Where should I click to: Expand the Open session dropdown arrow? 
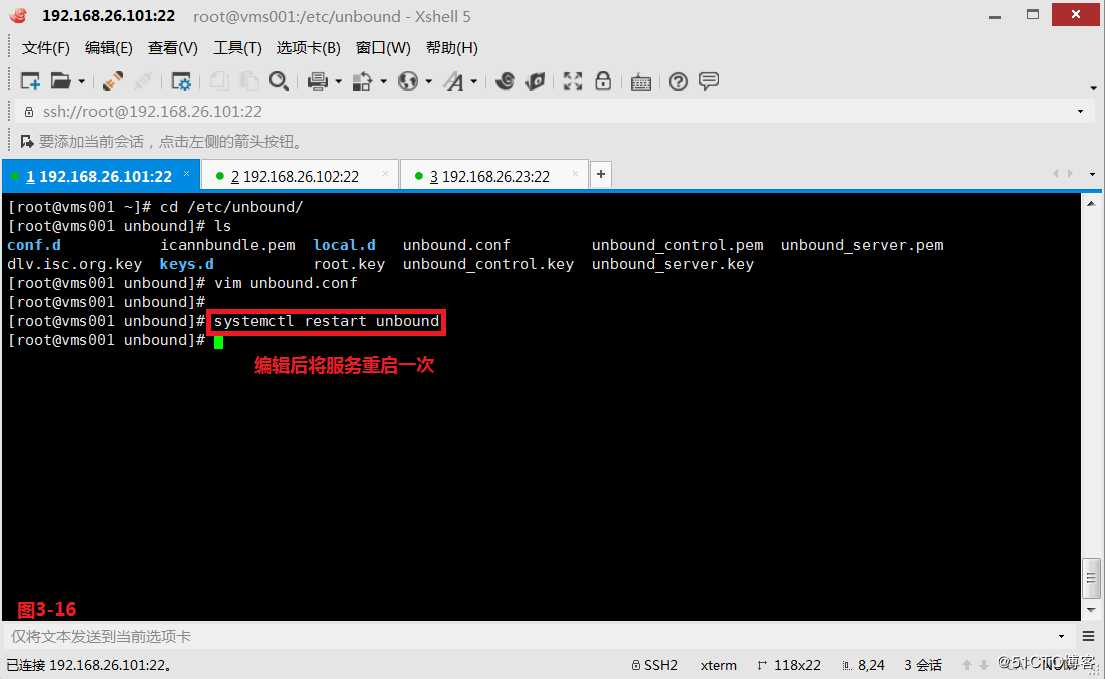82,82
